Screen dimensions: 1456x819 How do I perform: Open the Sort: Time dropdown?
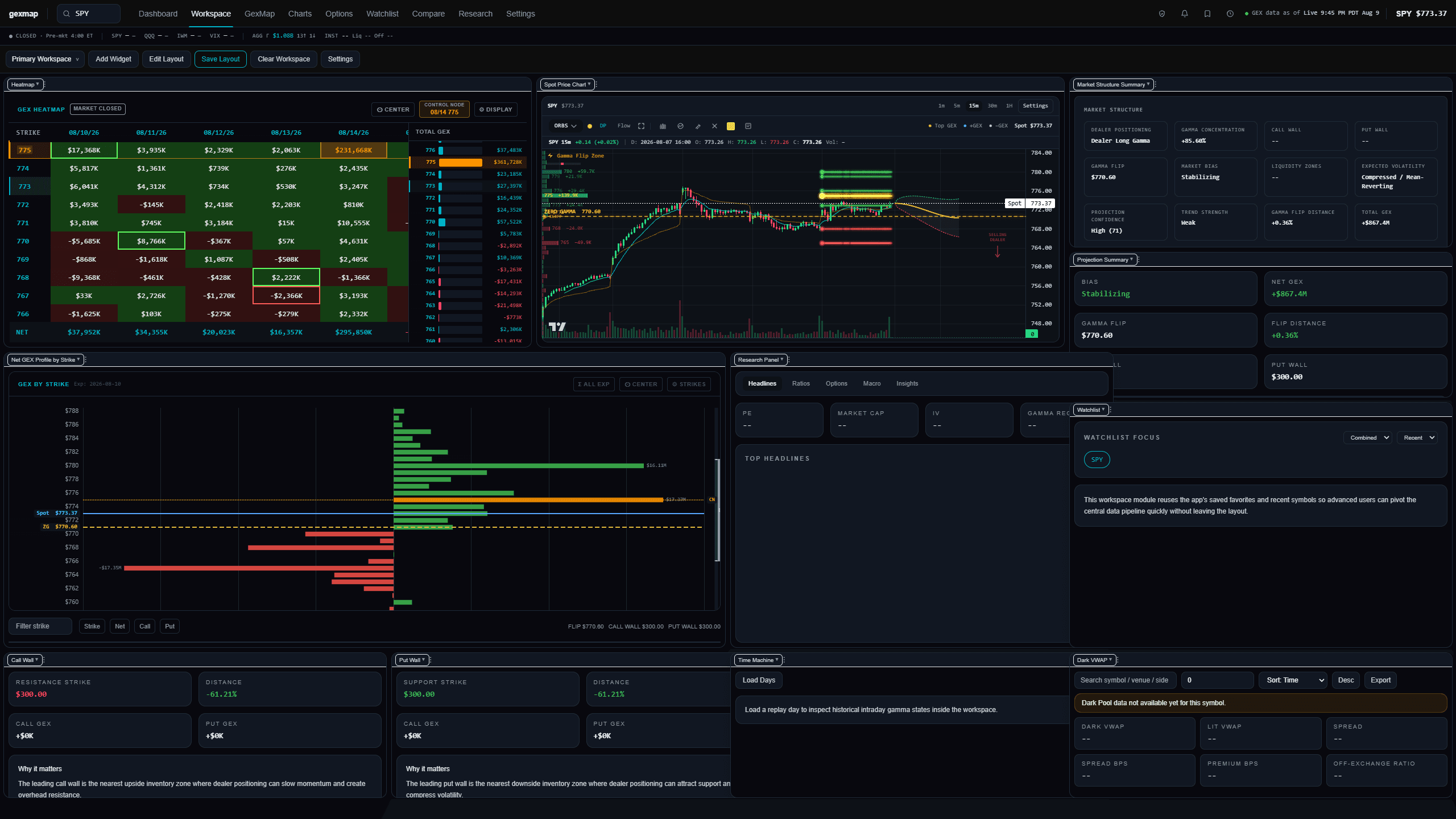[1293, 680]
